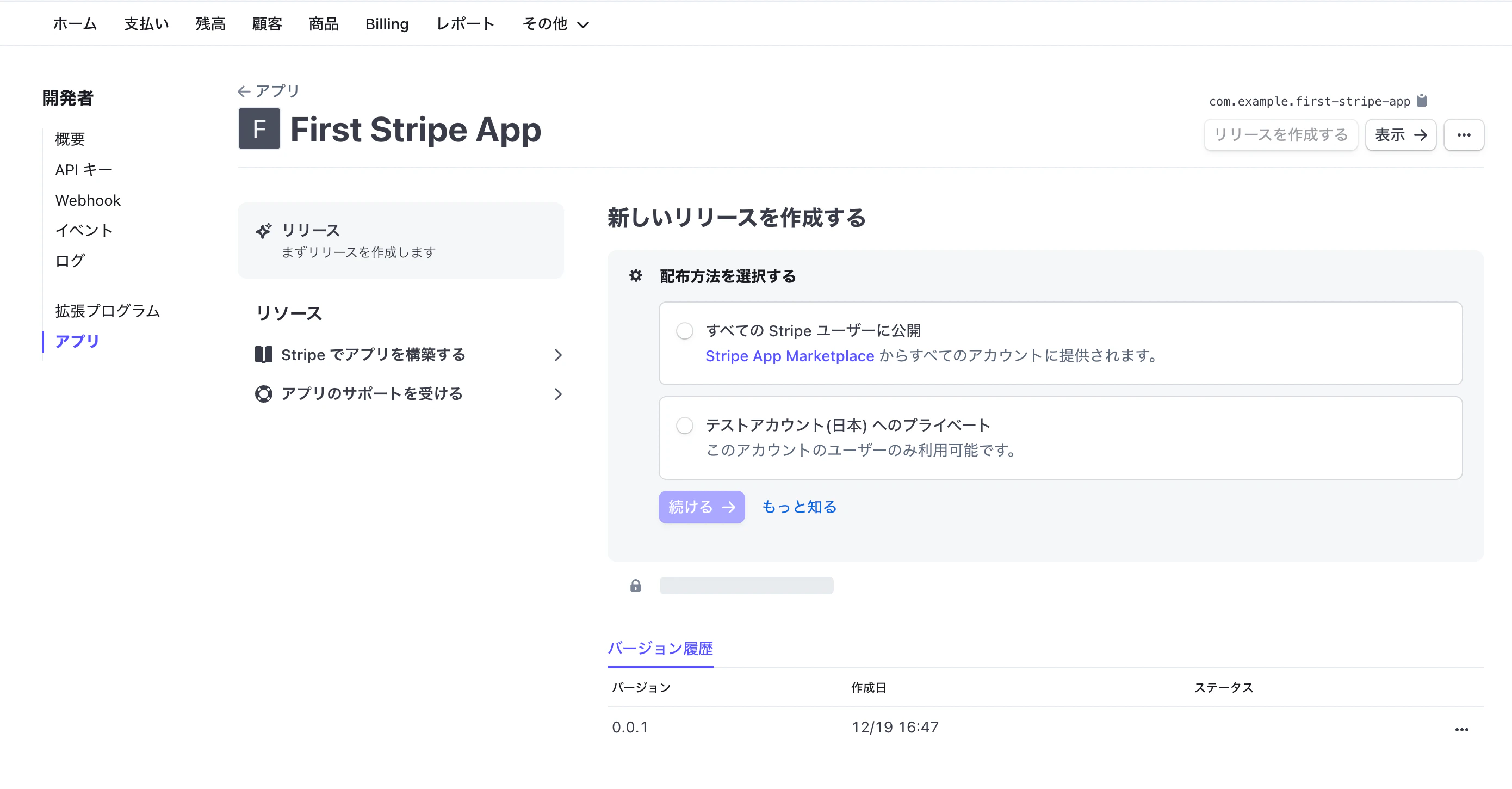
Task: Open ログ in developer sidebar
Action: [x=70, y=261]
